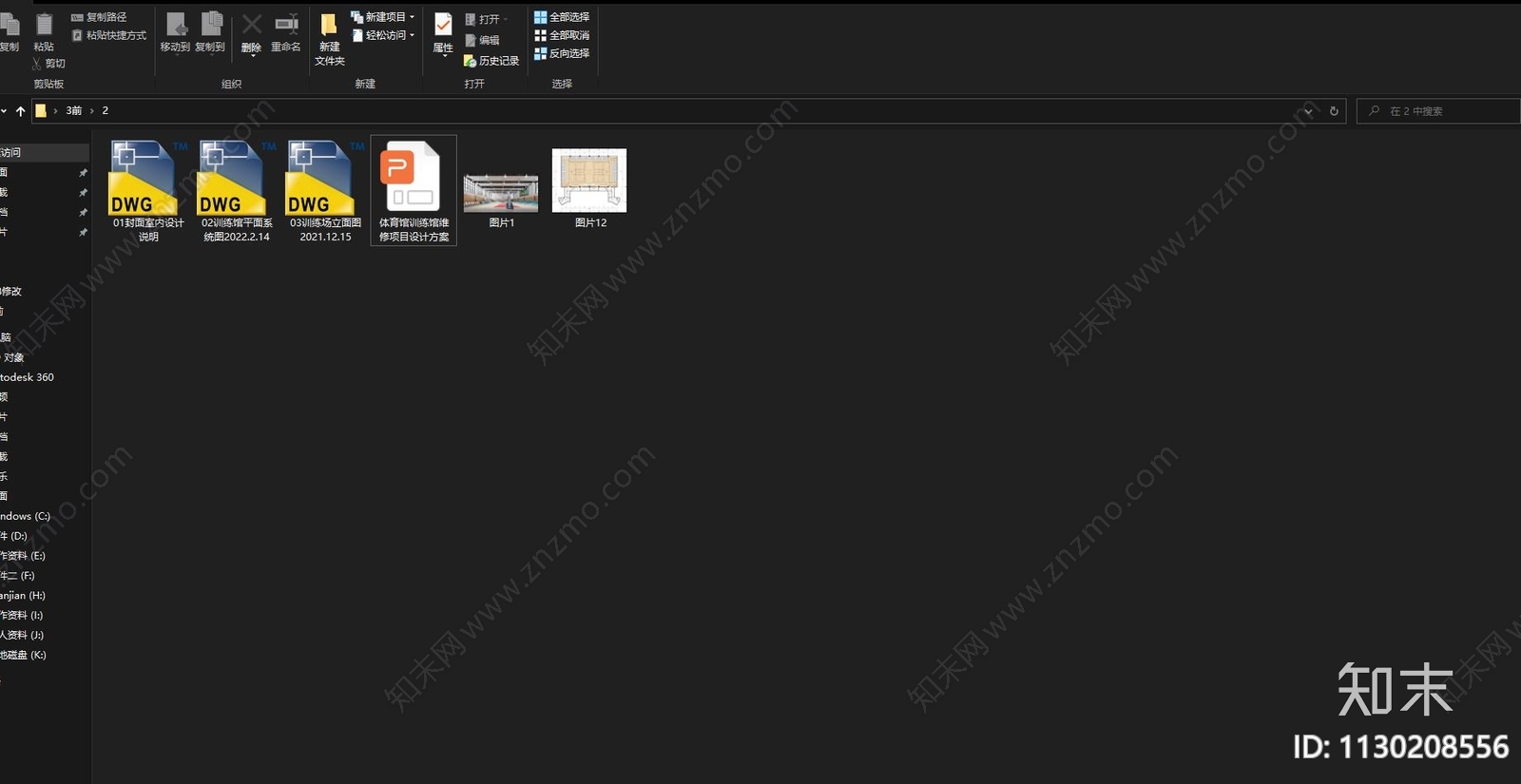
Task: Refresh the folder with the refresh icon
Action: (1334, 111)
